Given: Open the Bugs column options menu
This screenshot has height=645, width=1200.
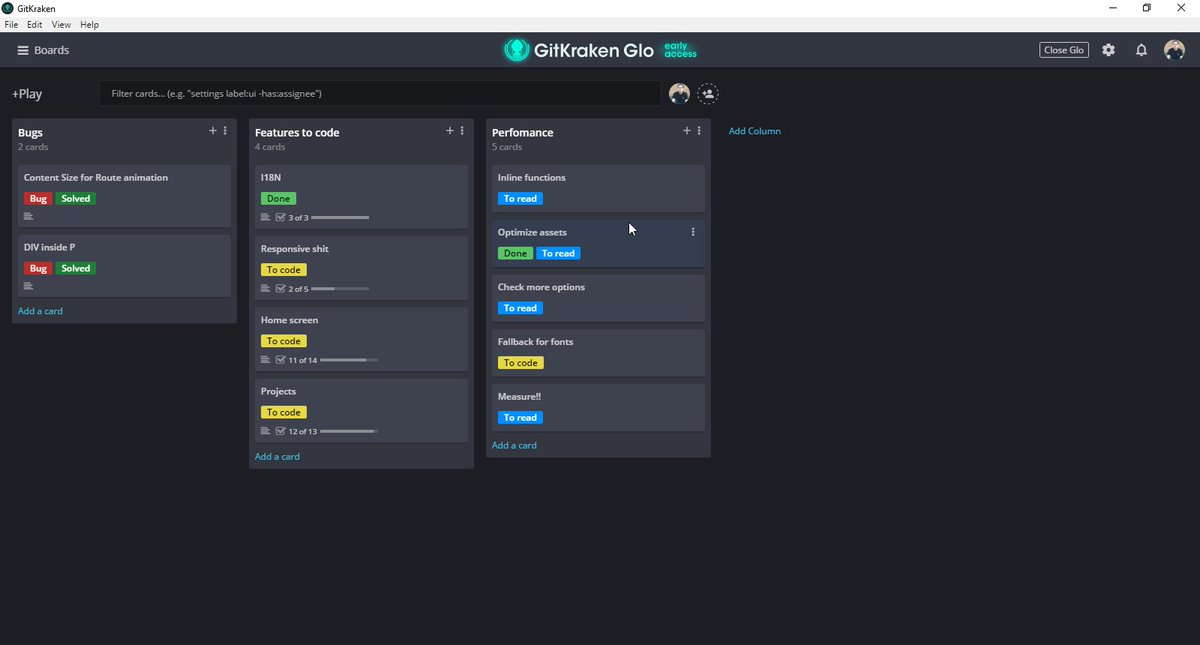Looking at the screenshot, I should point(224,130).
